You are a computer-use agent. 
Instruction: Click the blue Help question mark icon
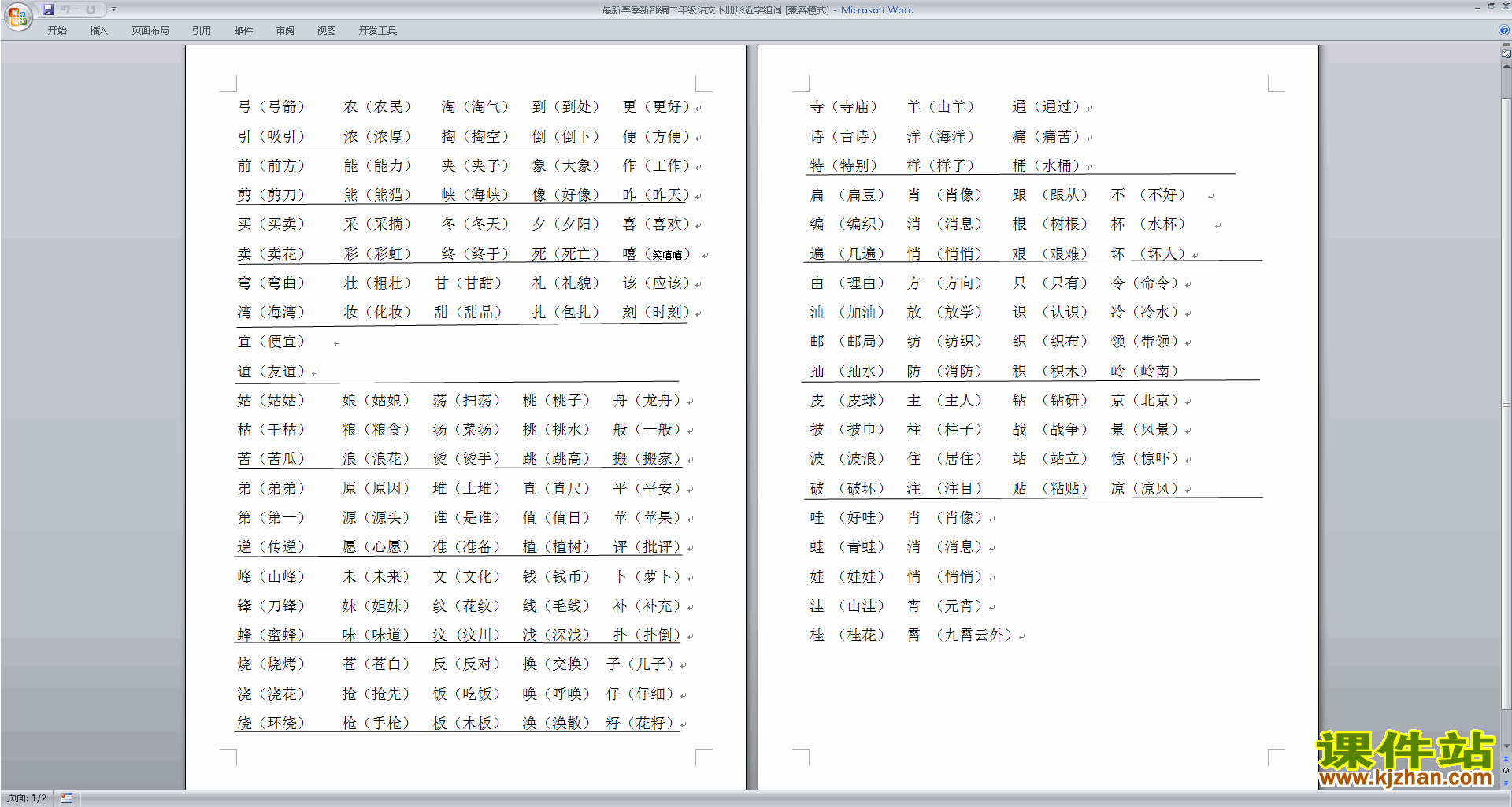[x=1504, y=30]
